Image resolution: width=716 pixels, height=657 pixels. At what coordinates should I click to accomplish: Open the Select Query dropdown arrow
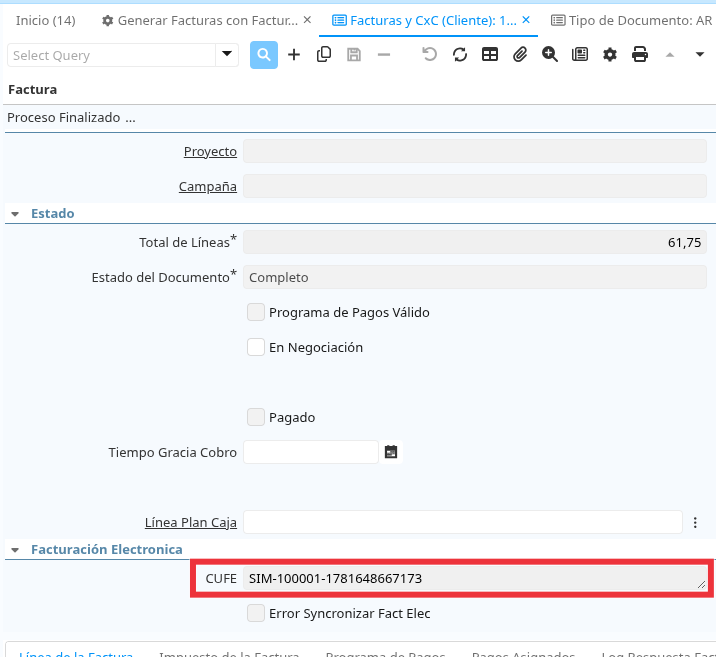point(227,55)
